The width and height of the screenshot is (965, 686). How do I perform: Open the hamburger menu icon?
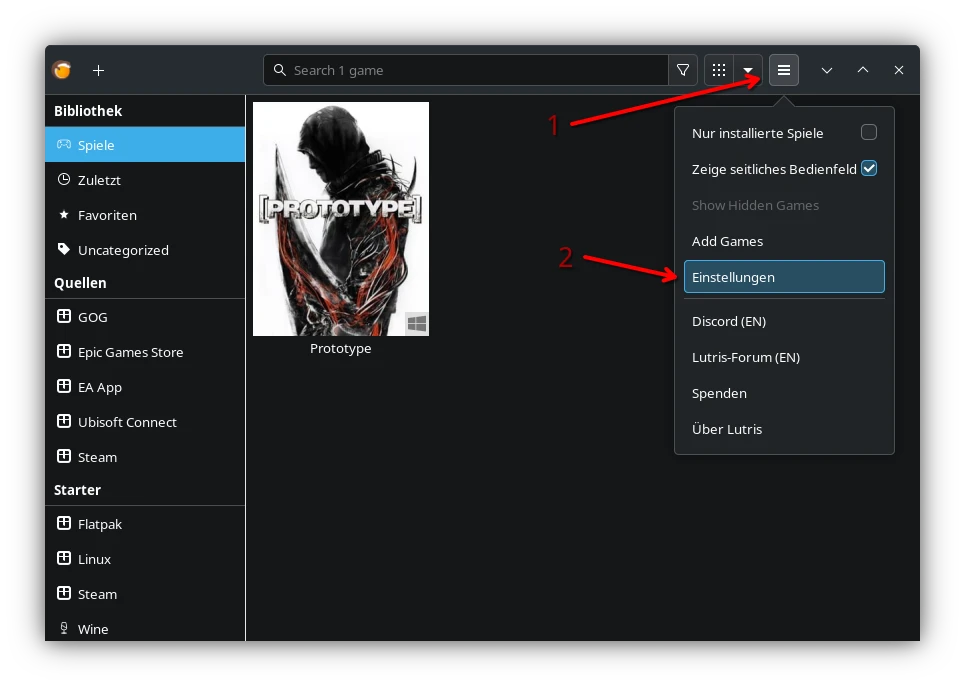click(x=783, y=70)
